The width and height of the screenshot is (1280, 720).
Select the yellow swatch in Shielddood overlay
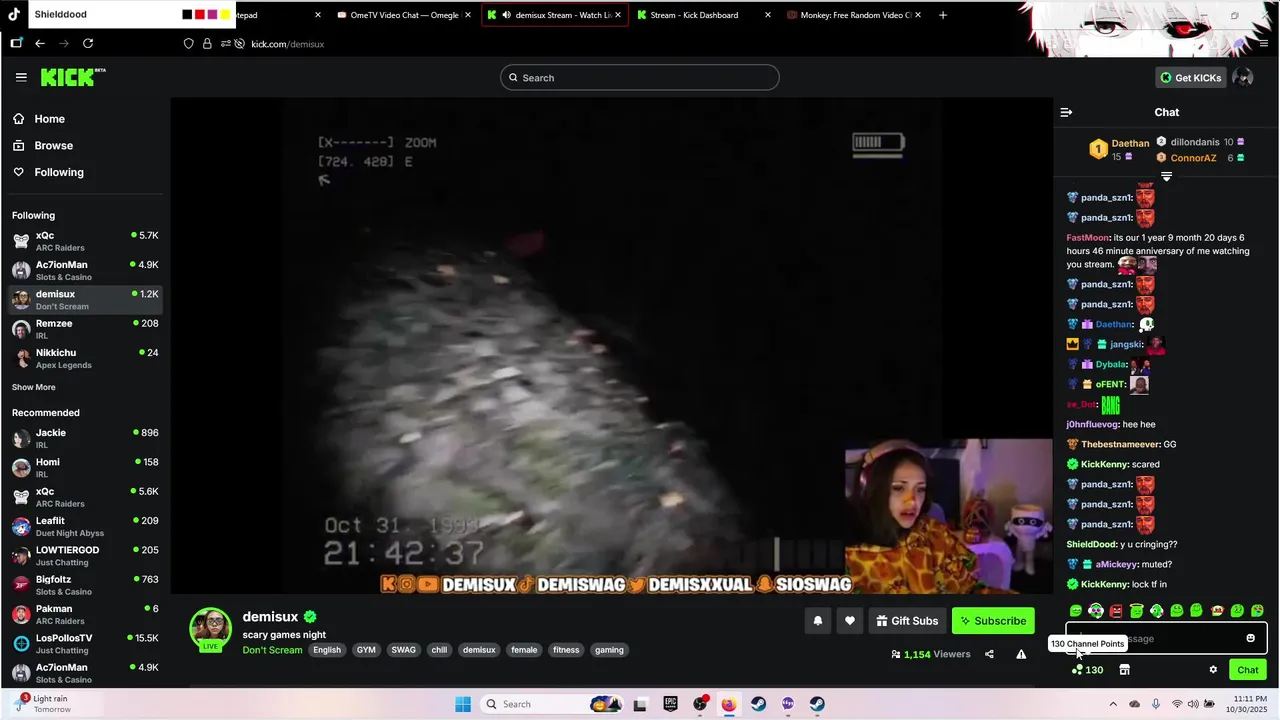pyautogui.click(x=226, y=15)
